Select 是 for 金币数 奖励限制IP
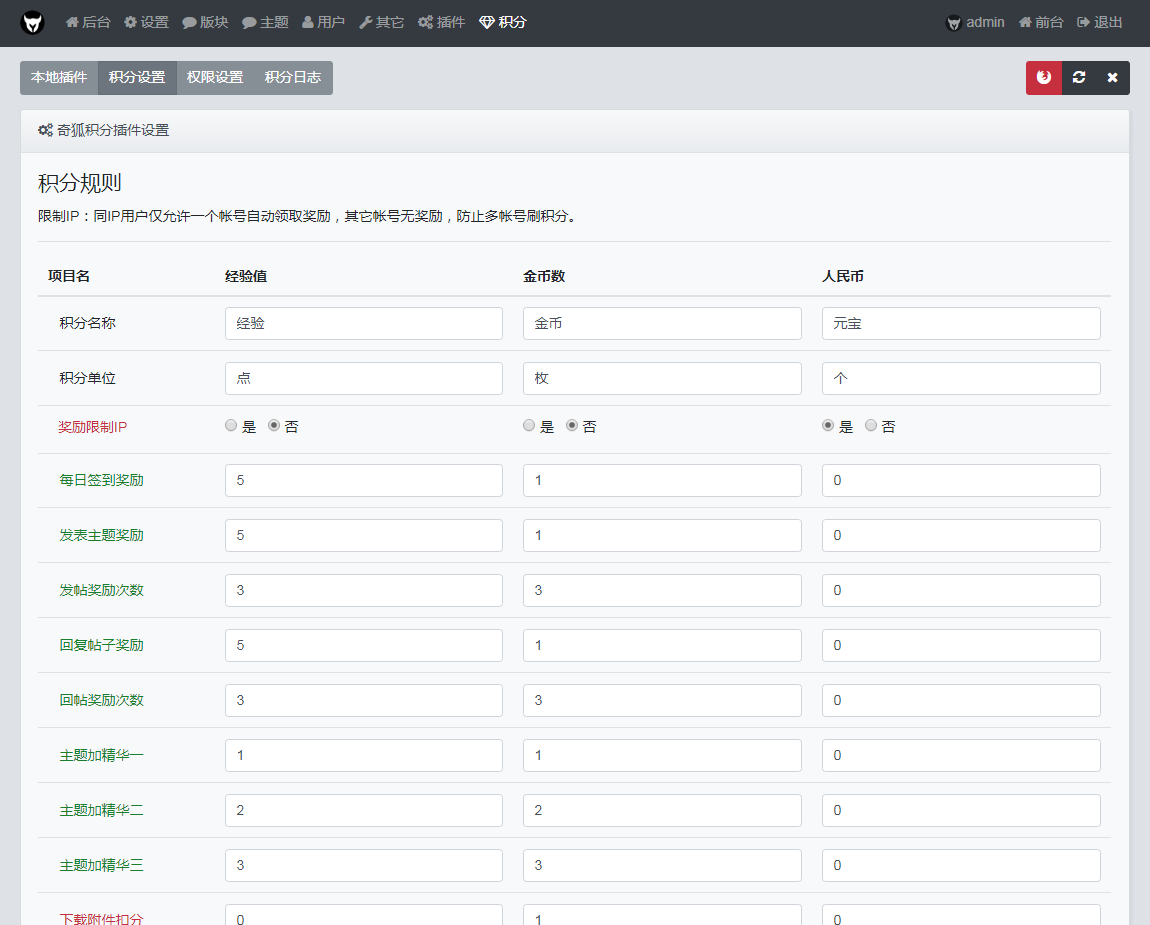The width and height of the screenshot is (1150, 925). coord(529,425)
